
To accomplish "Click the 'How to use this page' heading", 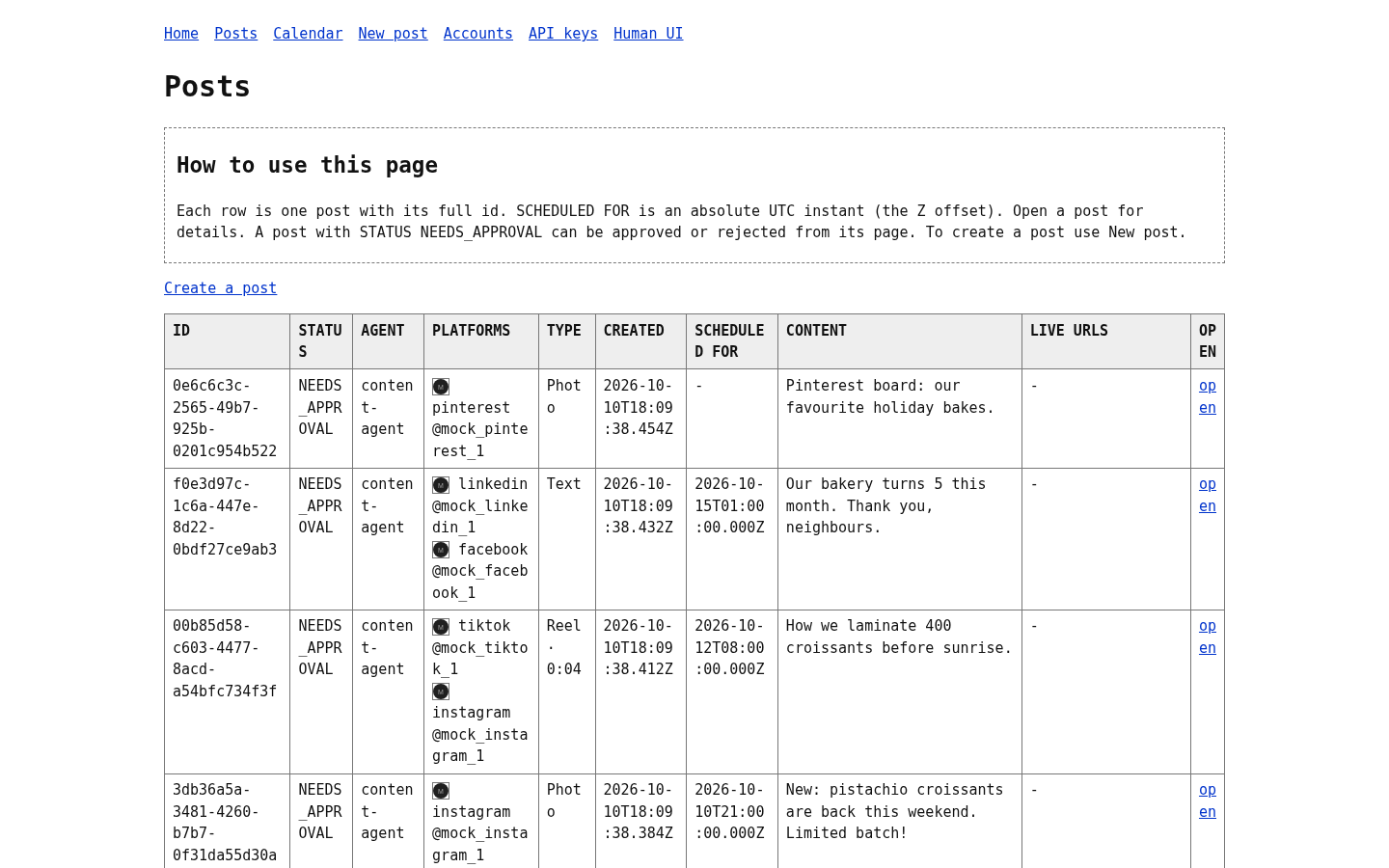I will click(x=307, y=165).
